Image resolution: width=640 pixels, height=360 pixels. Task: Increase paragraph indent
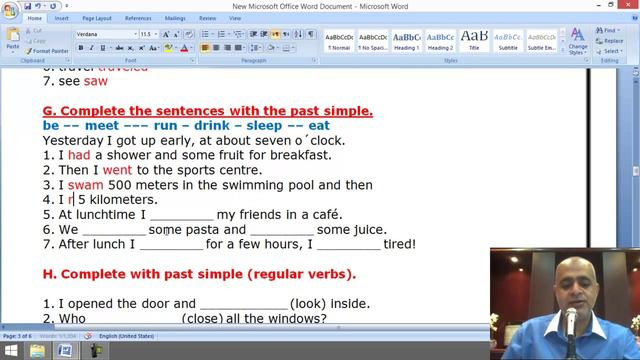264,34
